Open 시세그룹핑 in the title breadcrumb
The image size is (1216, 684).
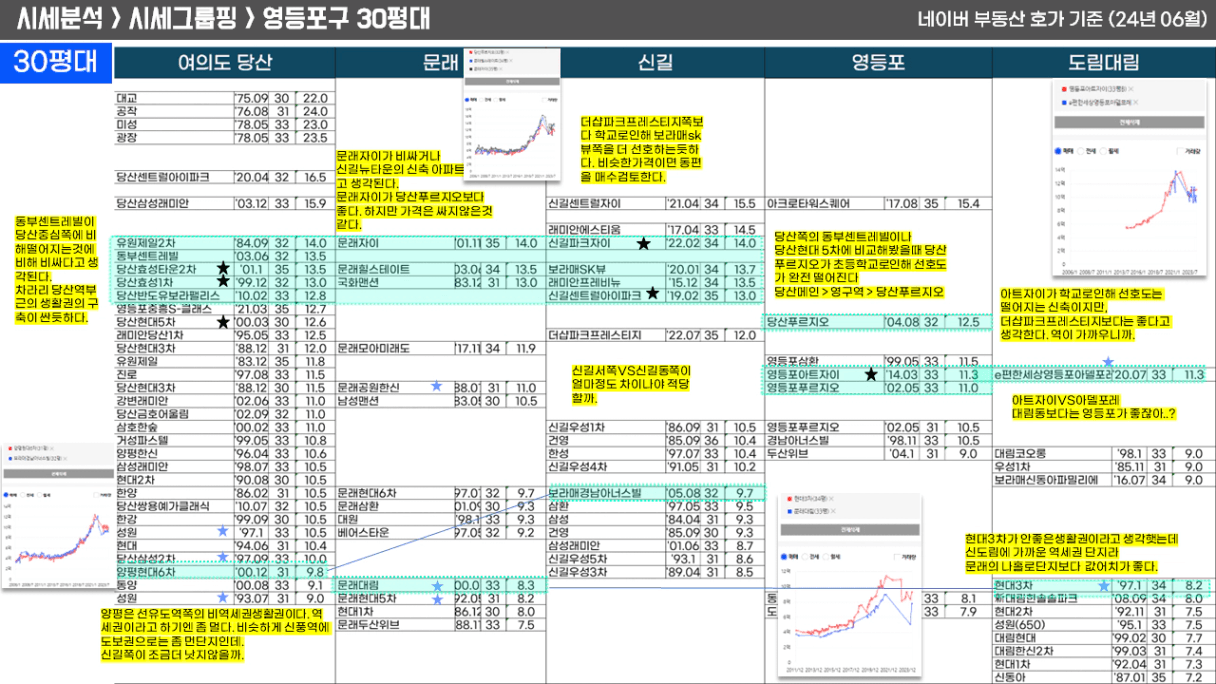click(185, 19)
